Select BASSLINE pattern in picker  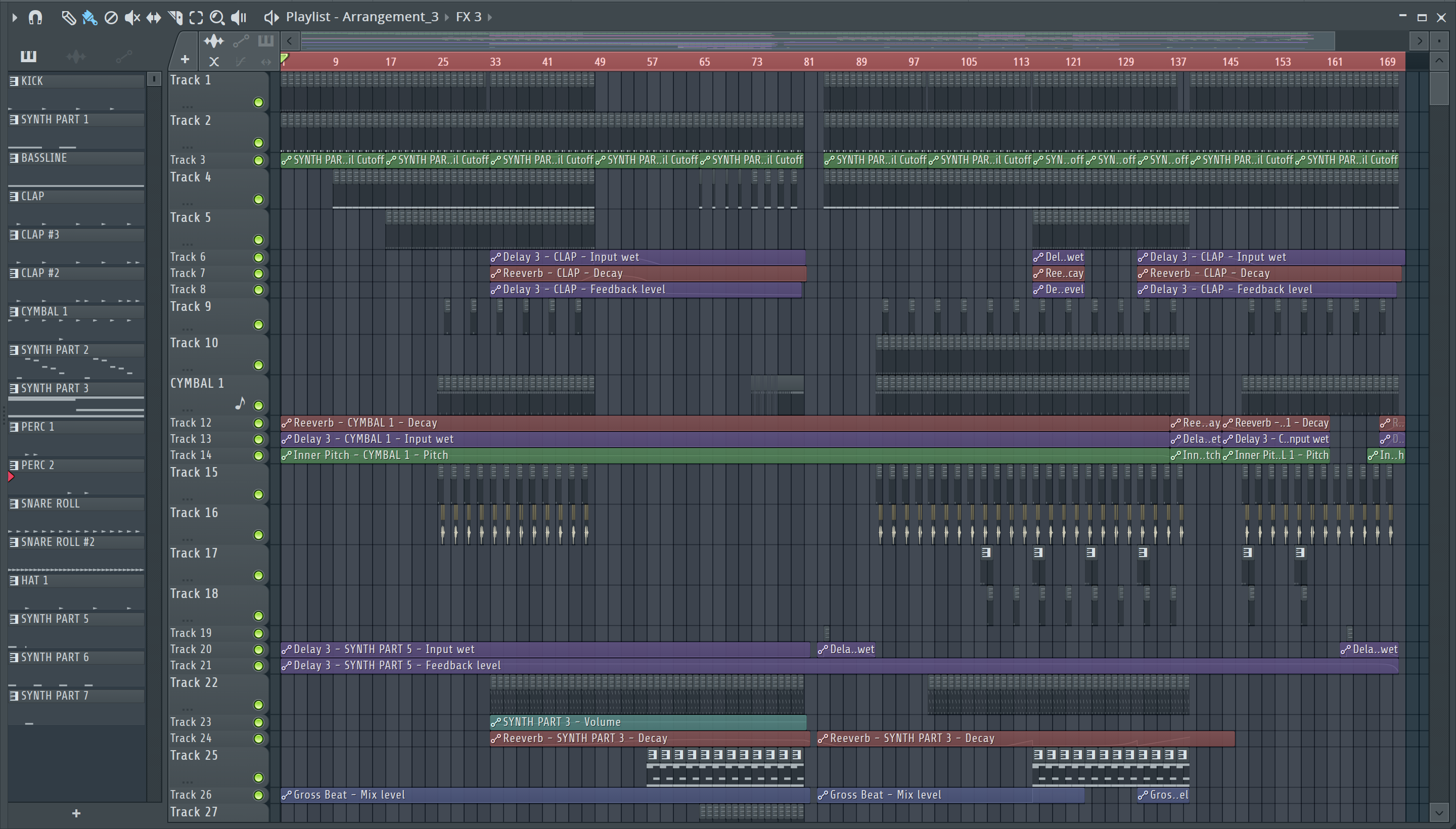click(x=76, y=158)
